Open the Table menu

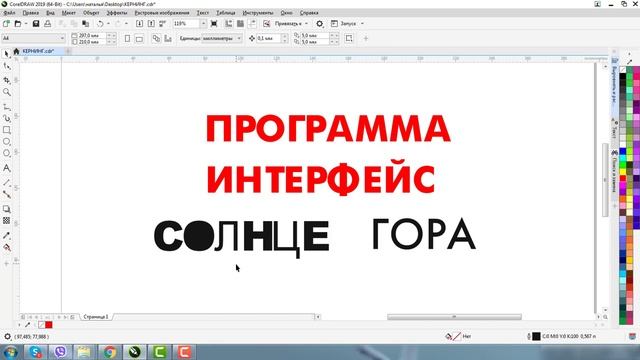[x=226, y=13]
